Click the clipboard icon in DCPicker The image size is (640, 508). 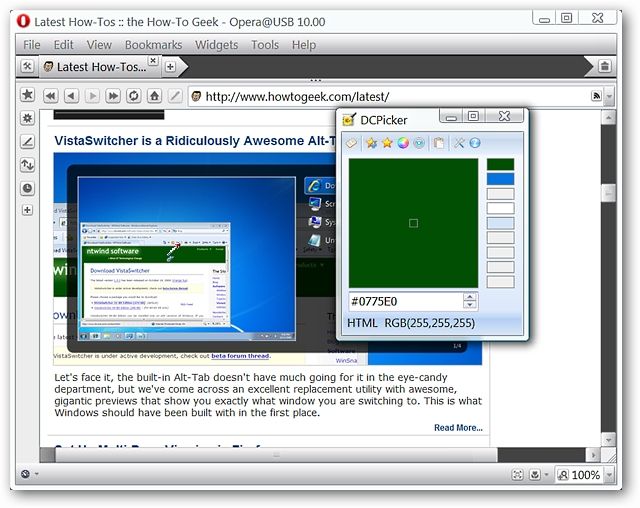439,143
